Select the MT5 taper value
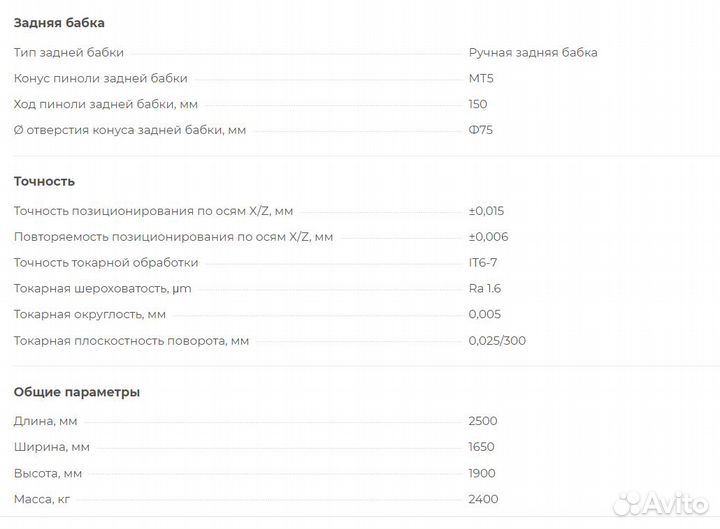 point(481,78)
